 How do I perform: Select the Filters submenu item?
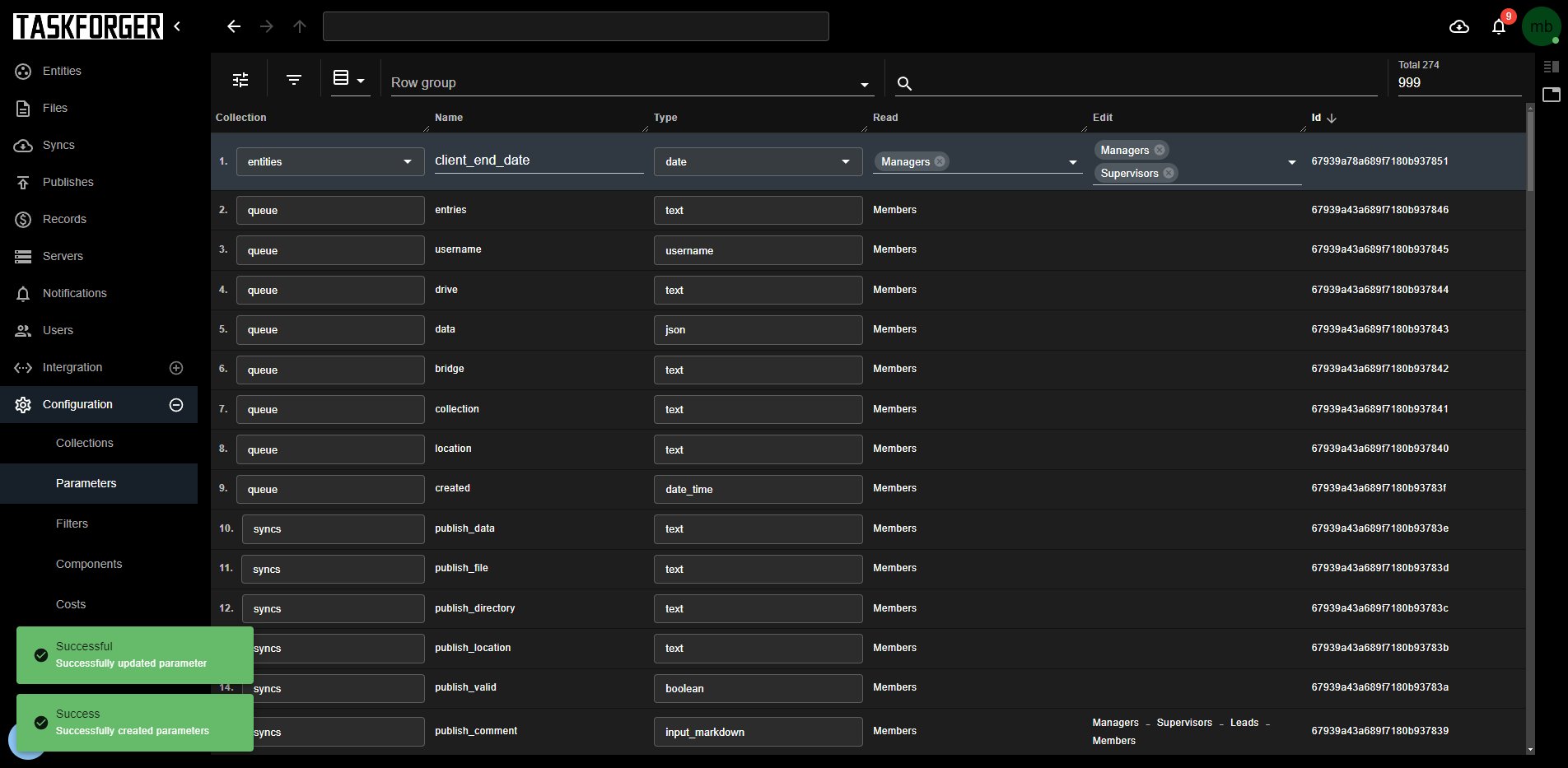[x=99, y=524]
